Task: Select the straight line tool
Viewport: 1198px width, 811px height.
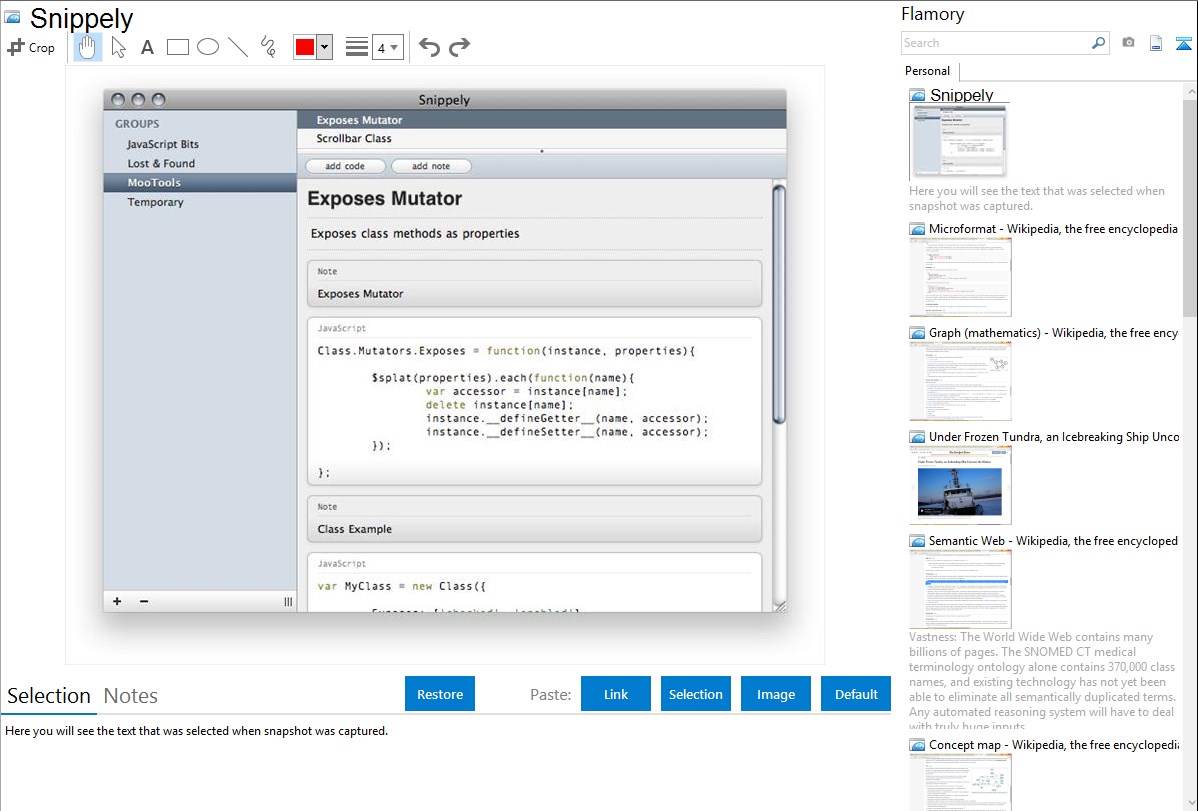Action: (238, 47)
